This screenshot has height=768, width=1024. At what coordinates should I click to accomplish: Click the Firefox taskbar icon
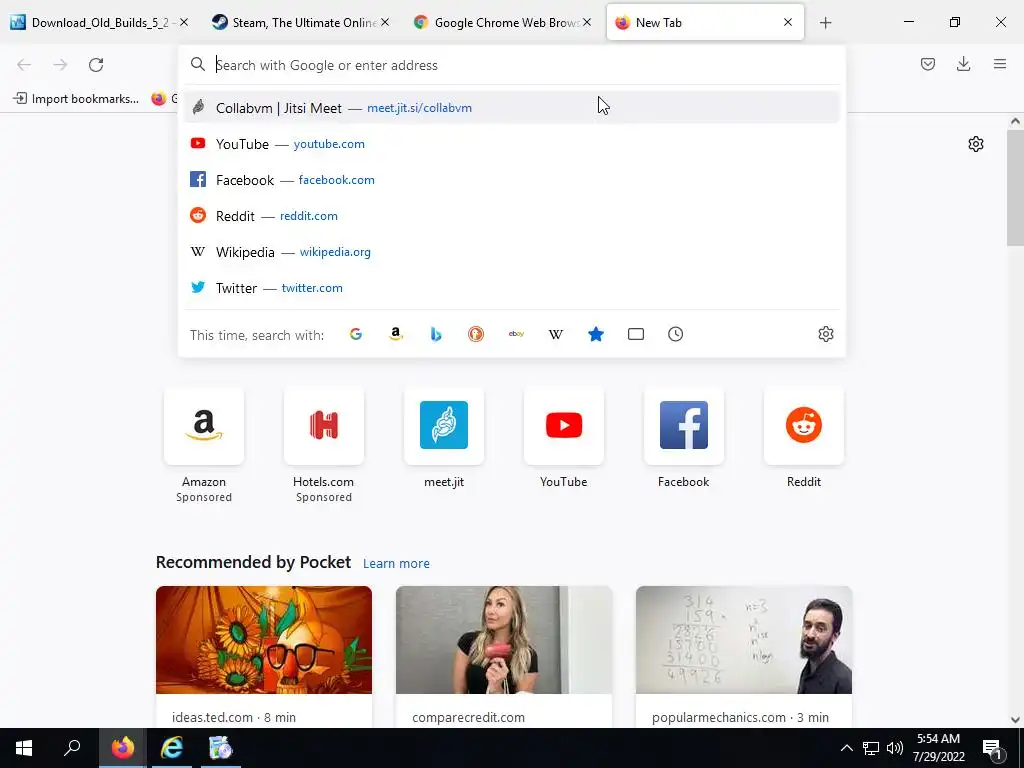122,748
